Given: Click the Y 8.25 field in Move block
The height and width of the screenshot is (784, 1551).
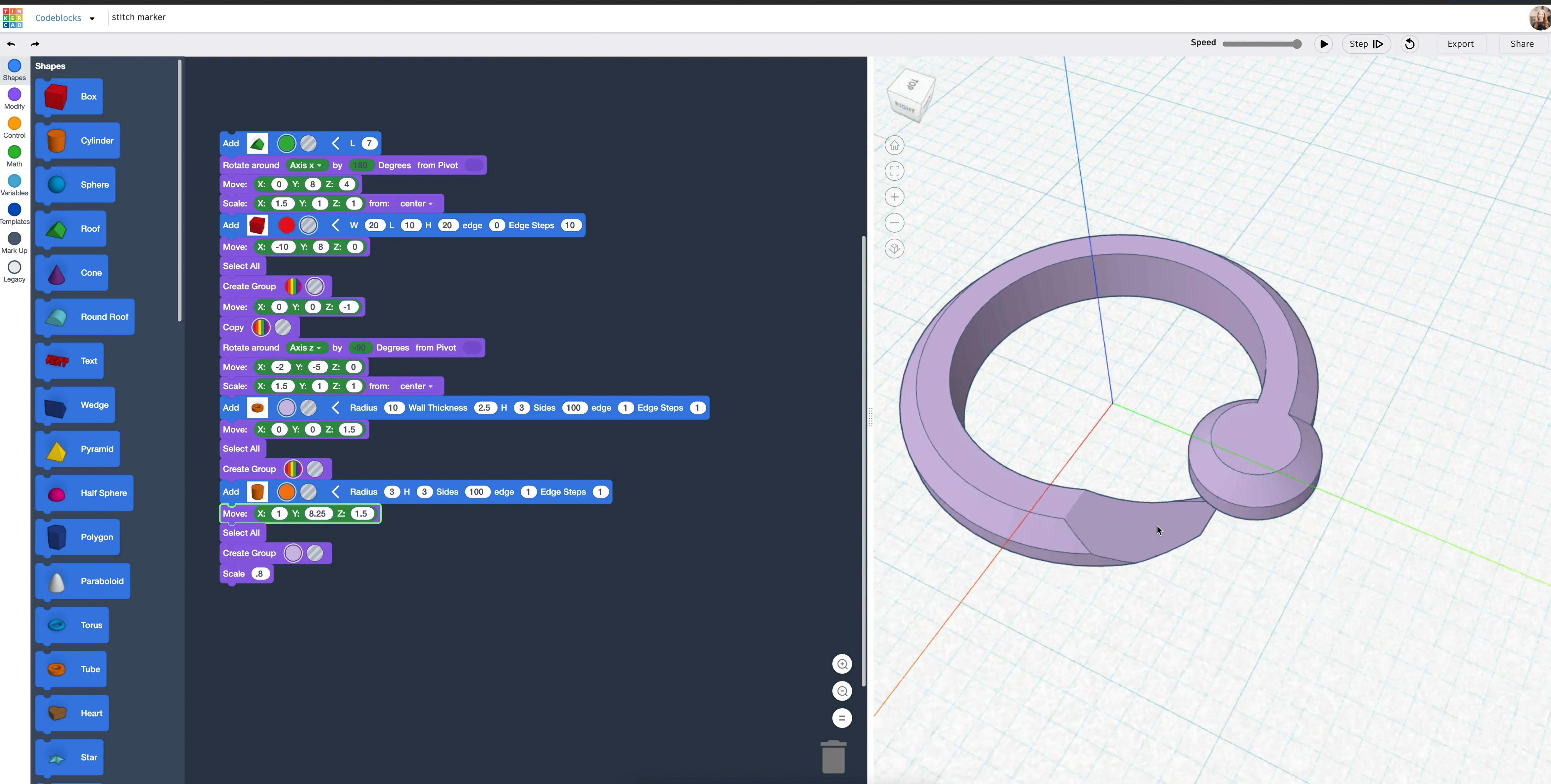Looking at the screenshot, I should [x=317, y=514].
